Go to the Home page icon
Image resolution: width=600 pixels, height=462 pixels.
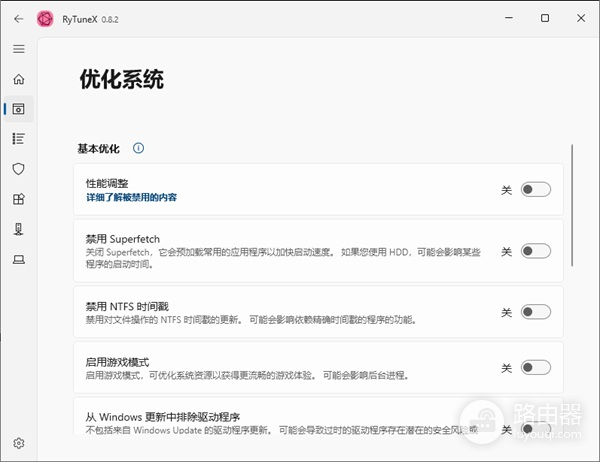tap(19, 79)
